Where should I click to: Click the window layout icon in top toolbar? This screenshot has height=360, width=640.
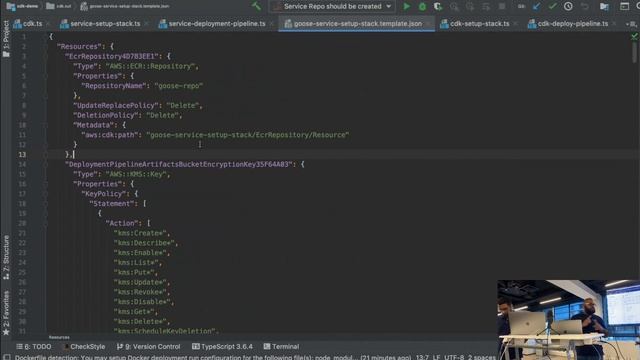[624, 7]
